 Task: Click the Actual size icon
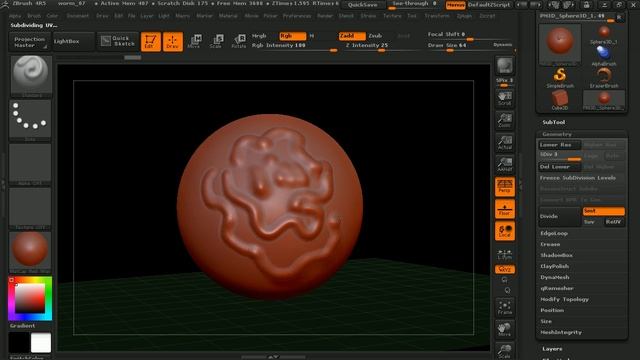[505, 142]
